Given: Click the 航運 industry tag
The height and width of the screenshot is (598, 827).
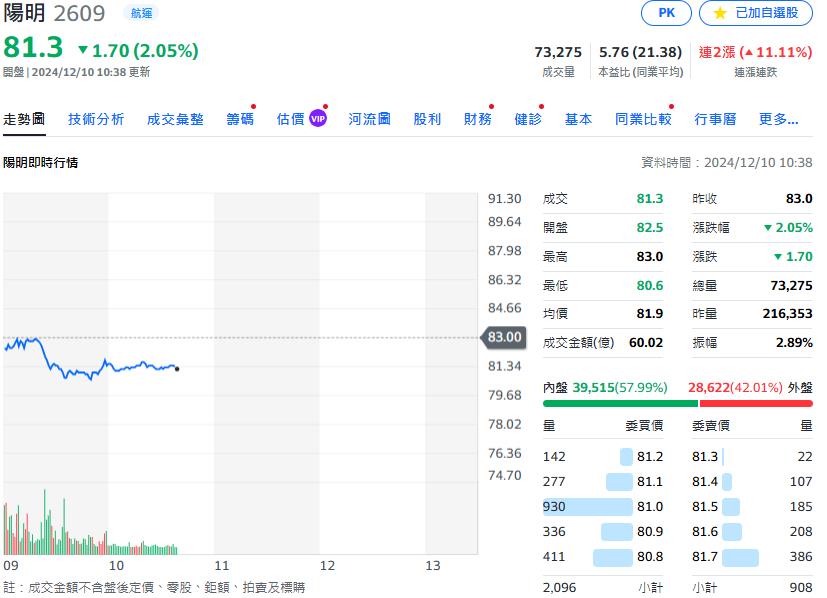Looking at the screenshot, I should pyautogui.click(x=141, y=13).
